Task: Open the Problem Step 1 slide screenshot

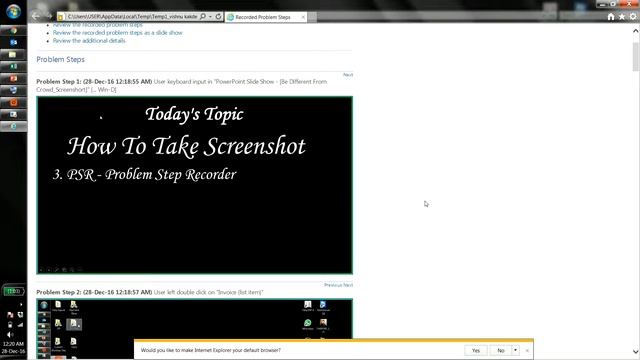Action: point(195,185)
